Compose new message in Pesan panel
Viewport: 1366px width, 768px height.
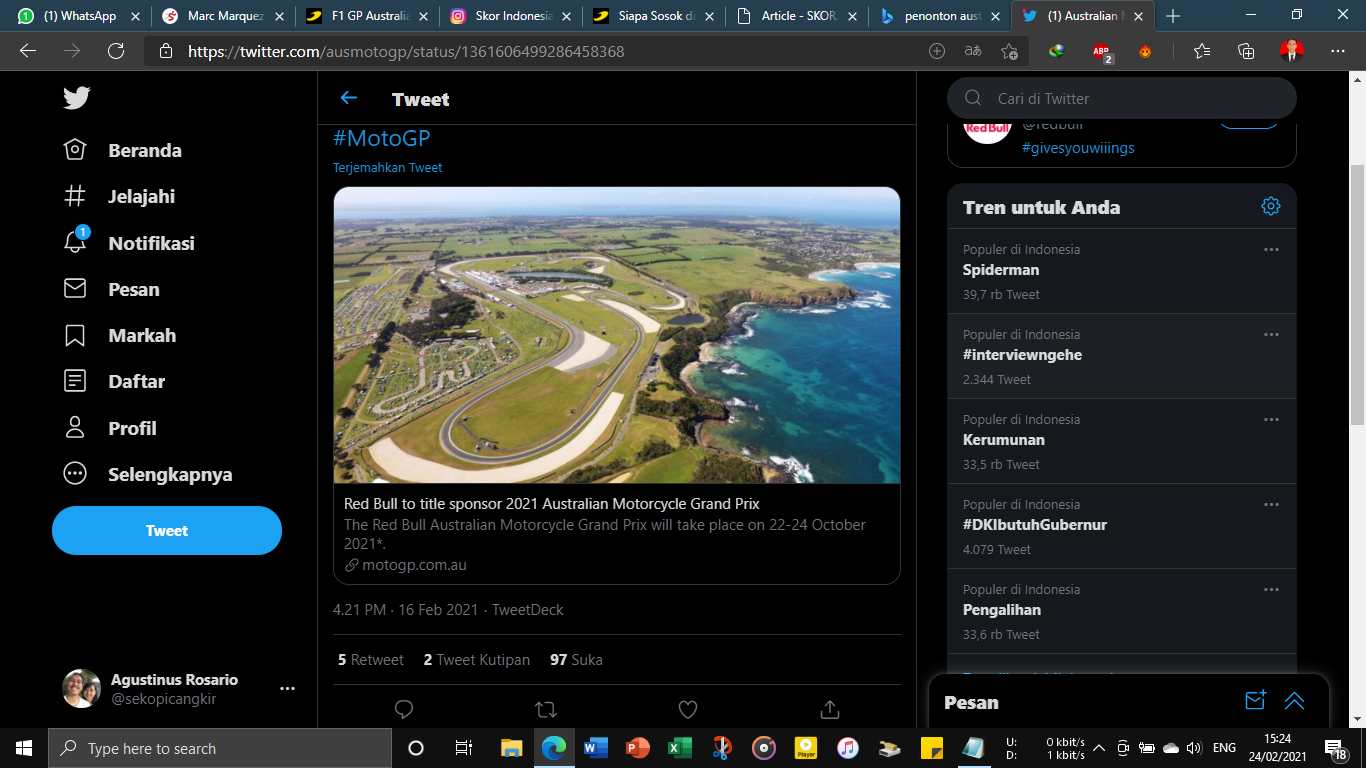click(1256, 701)
